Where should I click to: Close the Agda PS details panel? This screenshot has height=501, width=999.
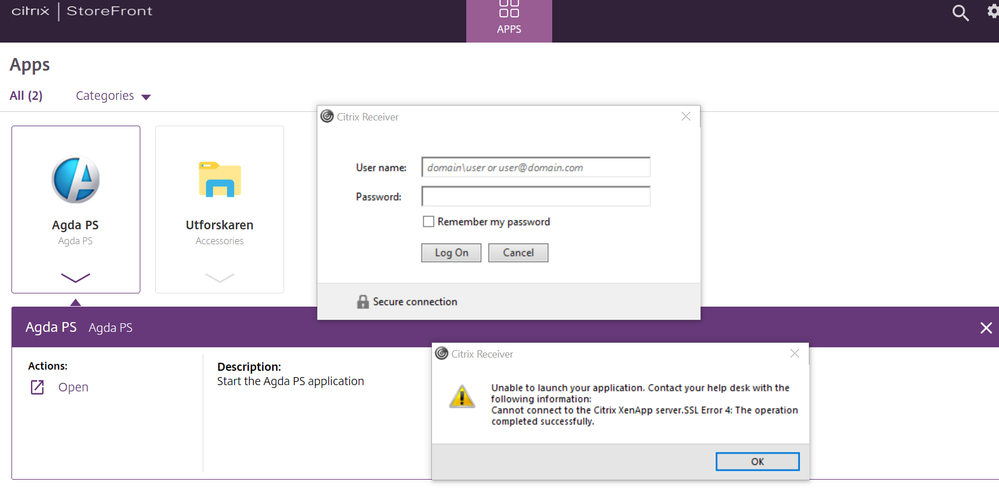pyautogui.click(x=986, y=328)
